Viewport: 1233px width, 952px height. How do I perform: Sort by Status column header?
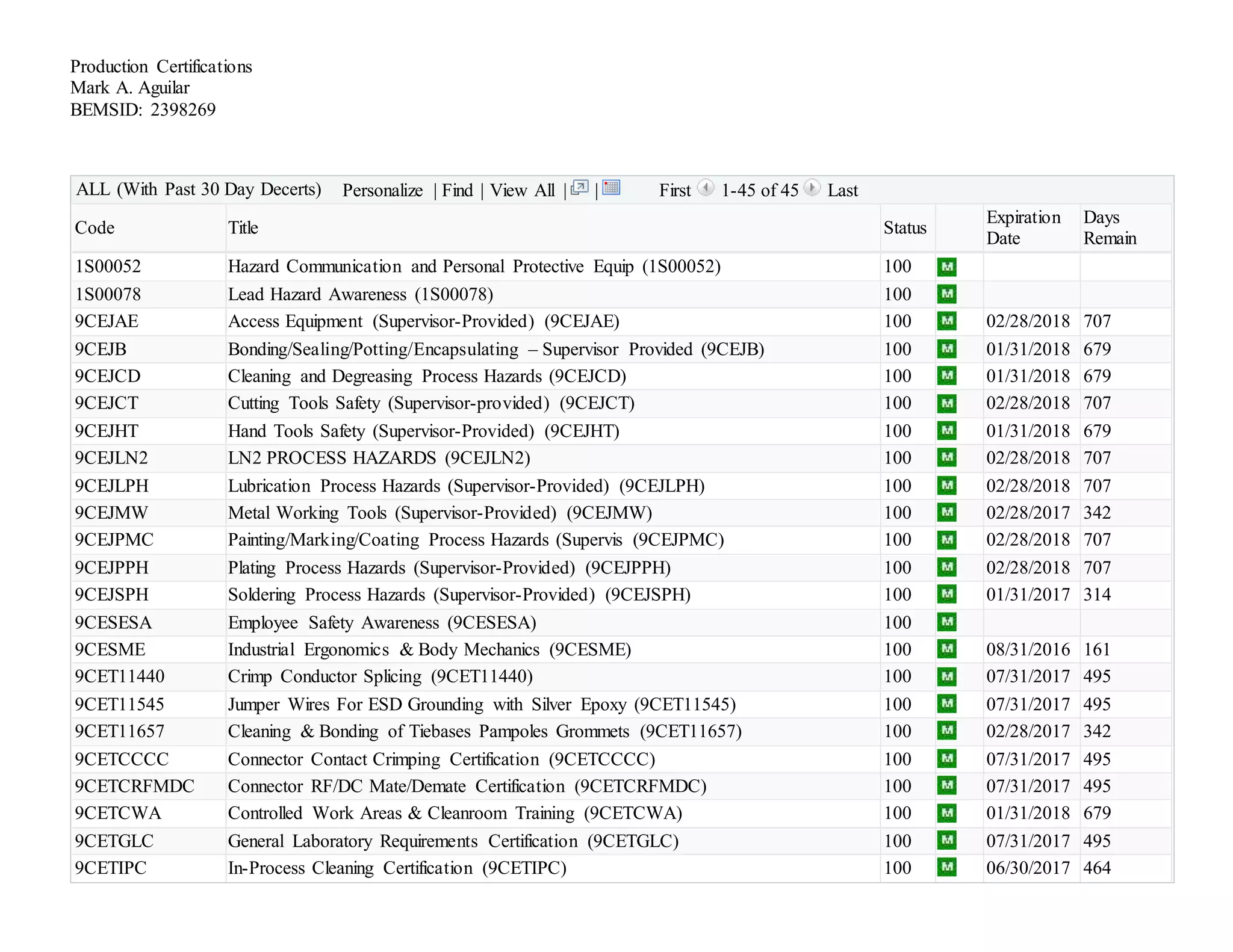(905, 227)
